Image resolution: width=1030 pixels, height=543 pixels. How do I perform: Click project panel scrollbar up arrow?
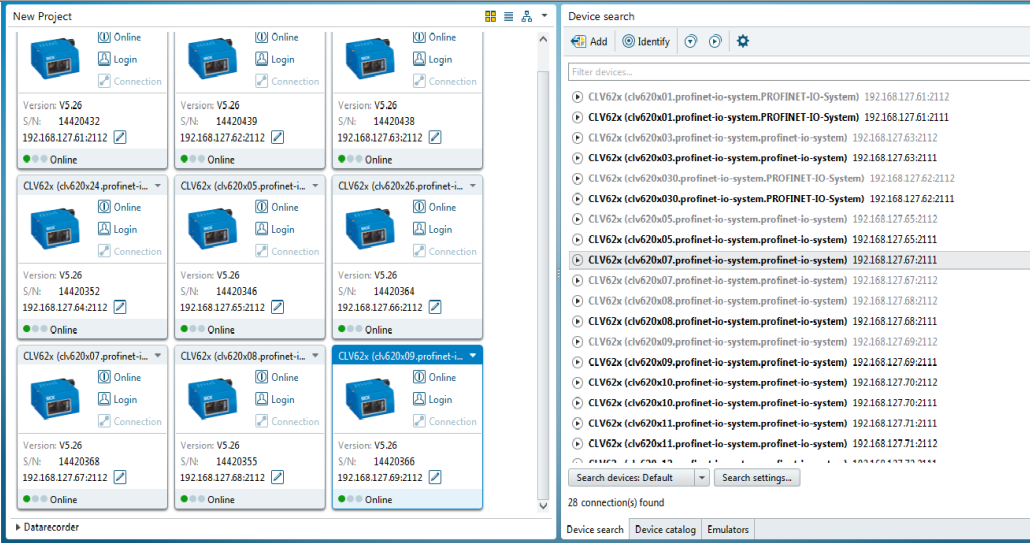pos(543,39)
